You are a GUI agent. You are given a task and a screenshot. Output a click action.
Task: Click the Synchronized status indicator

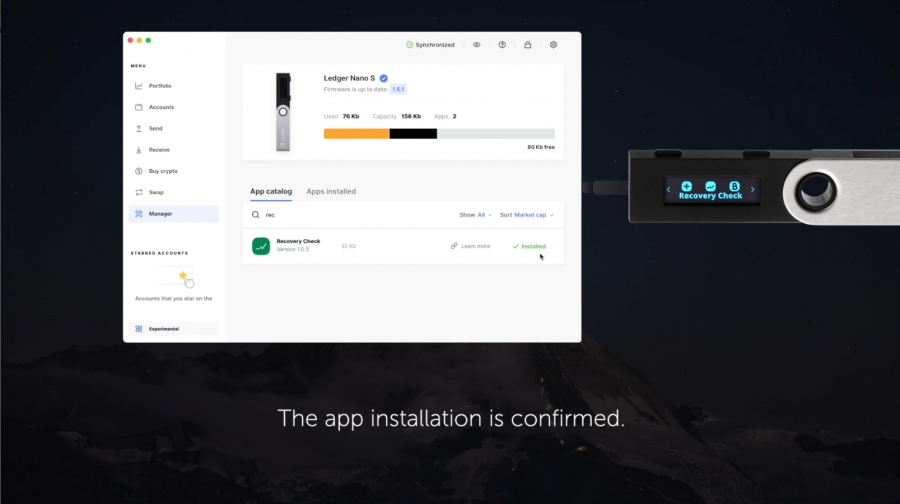pyautogui.click(x=430, y=45)
